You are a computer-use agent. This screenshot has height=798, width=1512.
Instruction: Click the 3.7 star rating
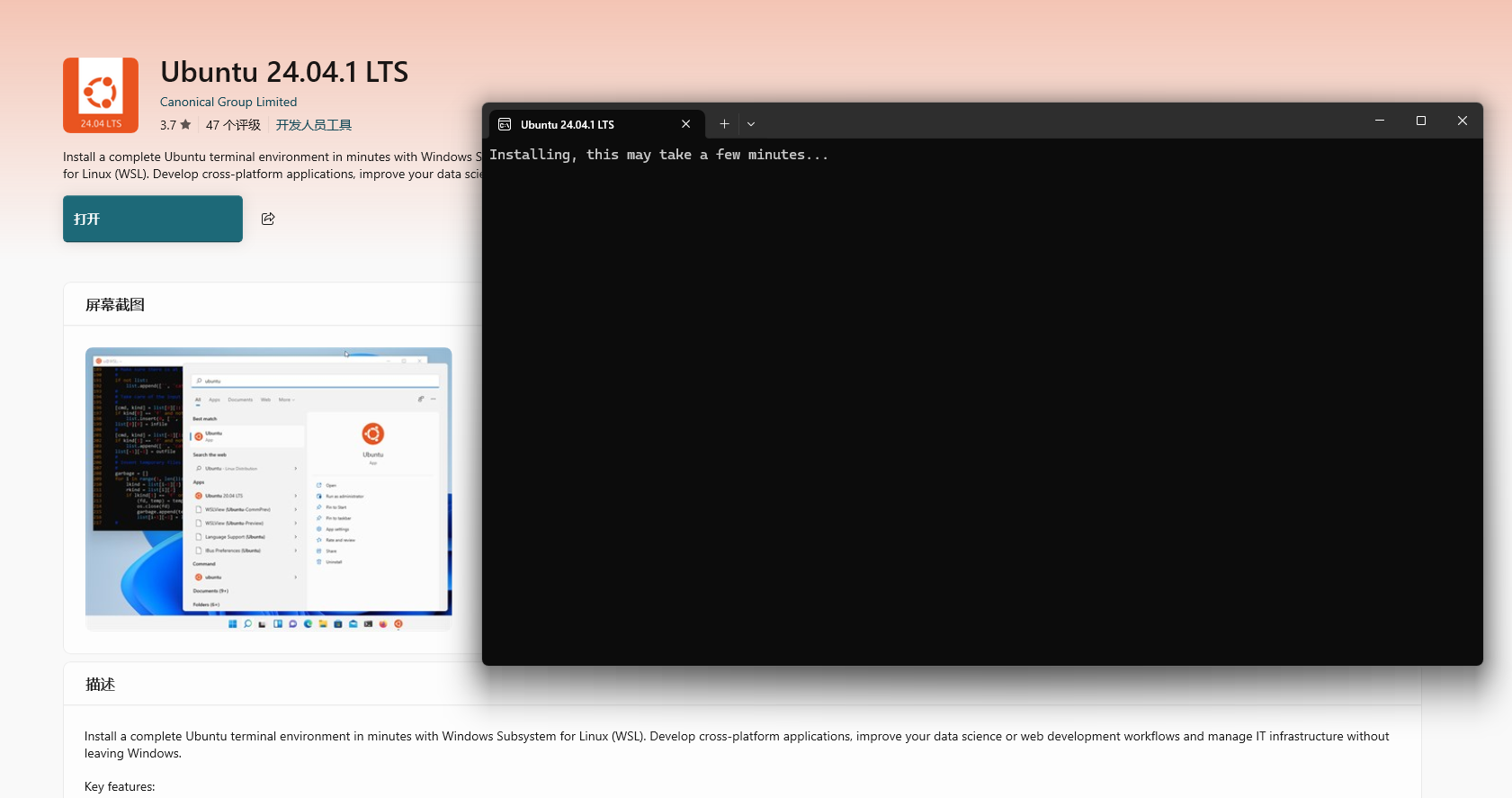pos(175,125)
